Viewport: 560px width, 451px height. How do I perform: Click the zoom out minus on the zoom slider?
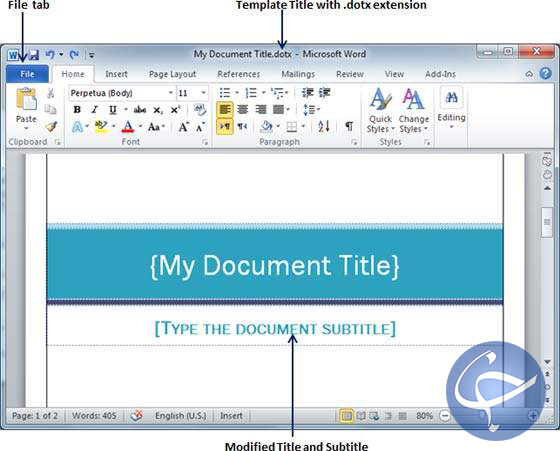(x=445, y=416)
